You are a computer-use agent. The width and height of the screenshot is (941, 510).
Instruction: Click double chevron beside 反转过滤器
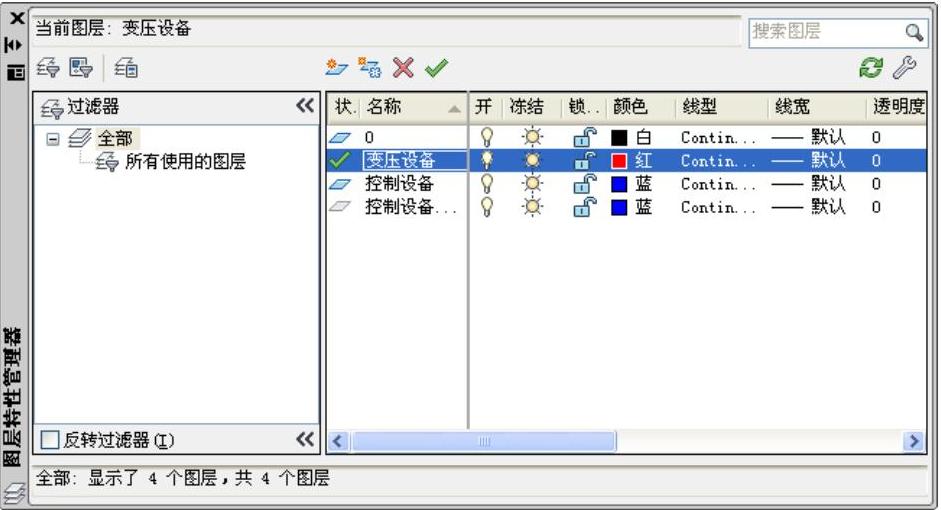305,440
